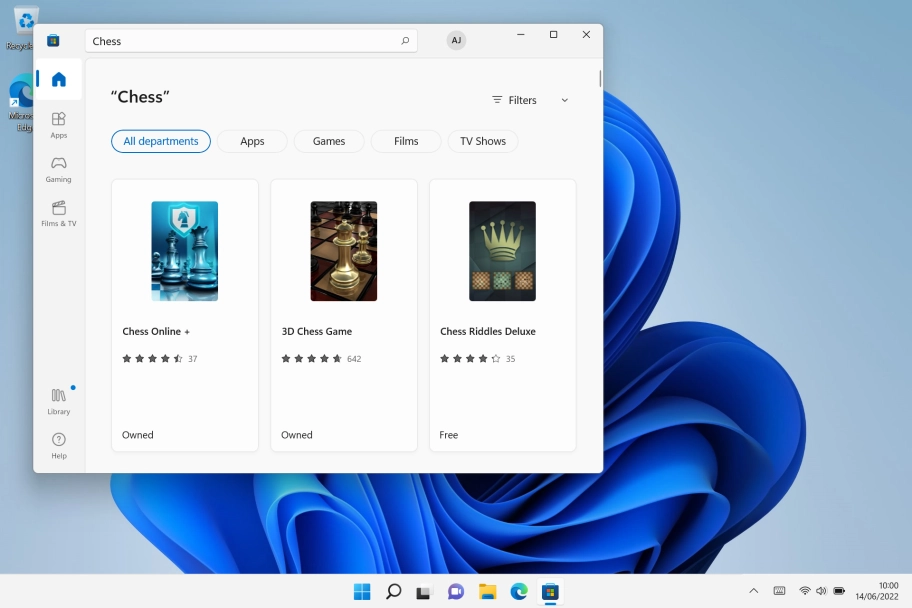Go to the Gaming section

[59, 169]
